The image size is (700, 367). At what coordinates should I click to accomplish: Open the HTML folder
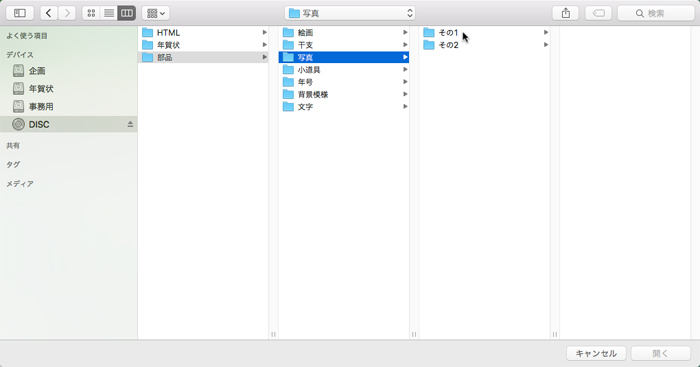coord(203,33)
